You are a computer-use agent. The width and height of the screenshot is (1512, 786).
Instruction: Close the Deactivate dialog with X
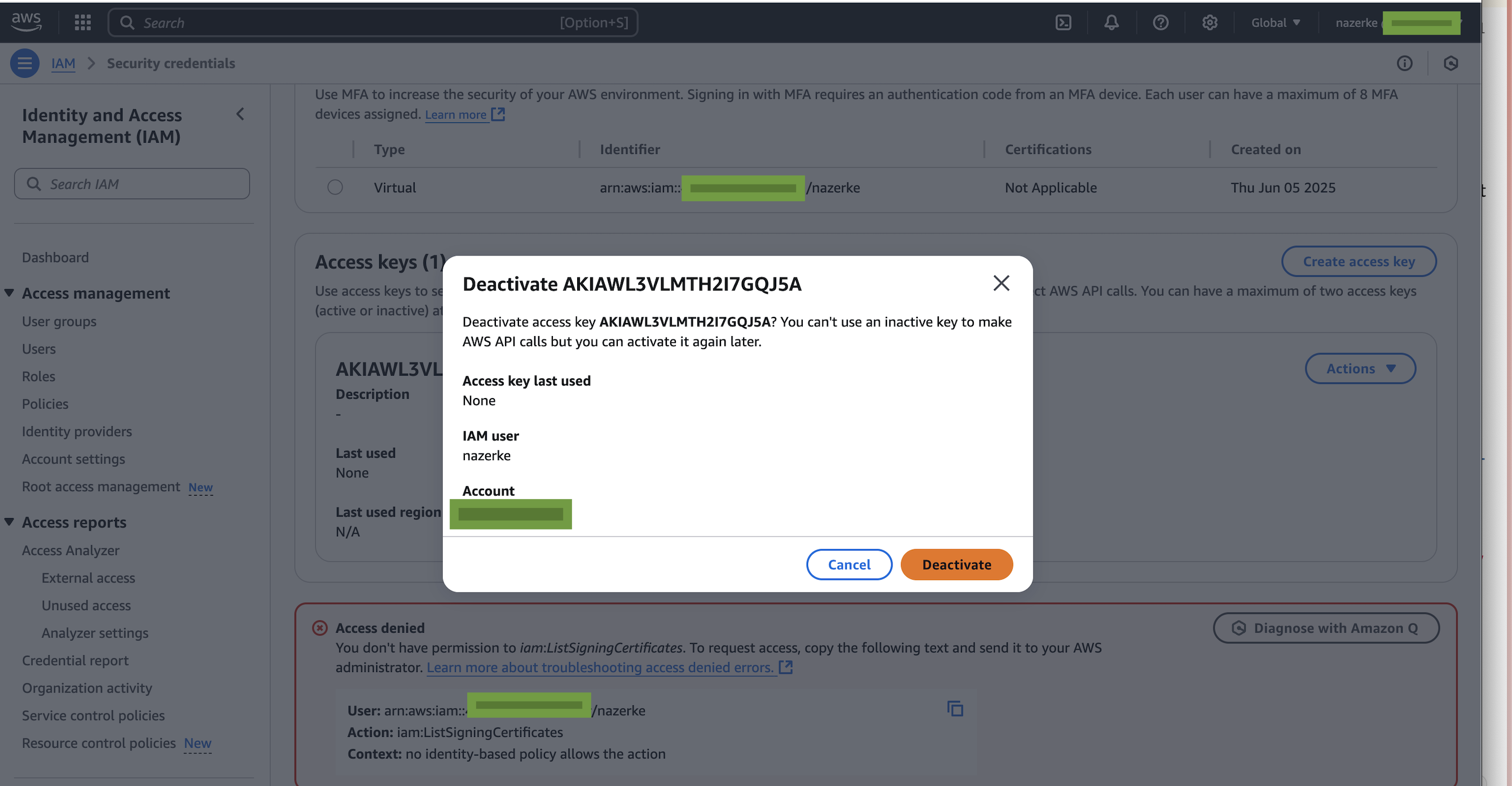pyautogui.click(x=1001, y=283)
